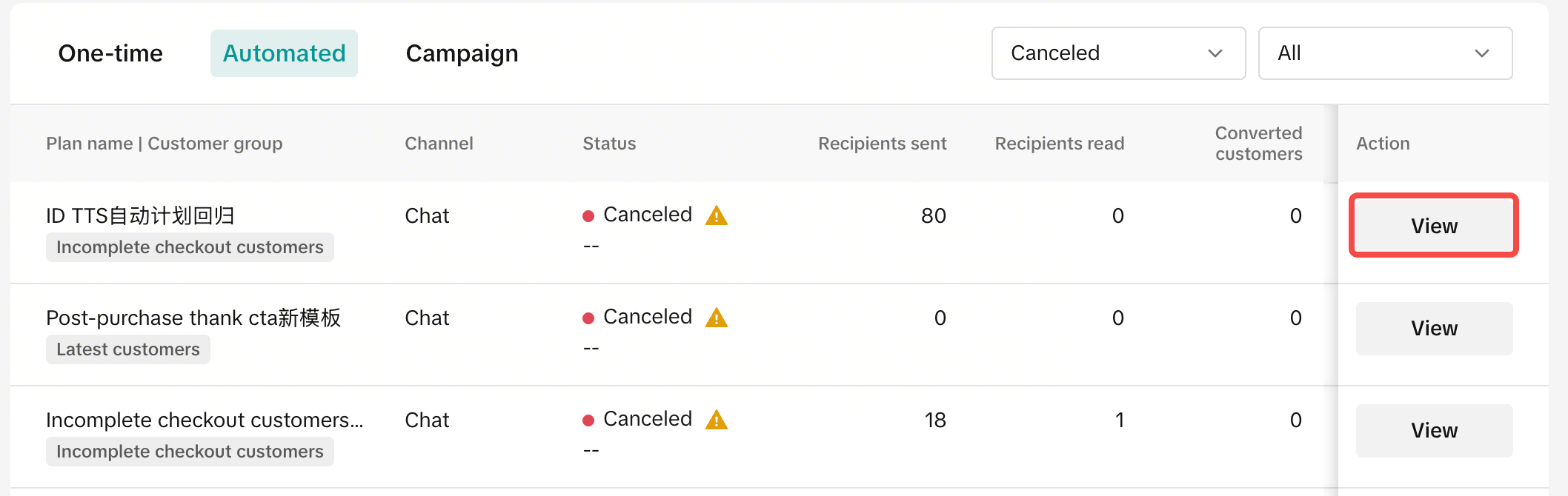View the Post-purchase thank cta plan

pos(1434,328)
